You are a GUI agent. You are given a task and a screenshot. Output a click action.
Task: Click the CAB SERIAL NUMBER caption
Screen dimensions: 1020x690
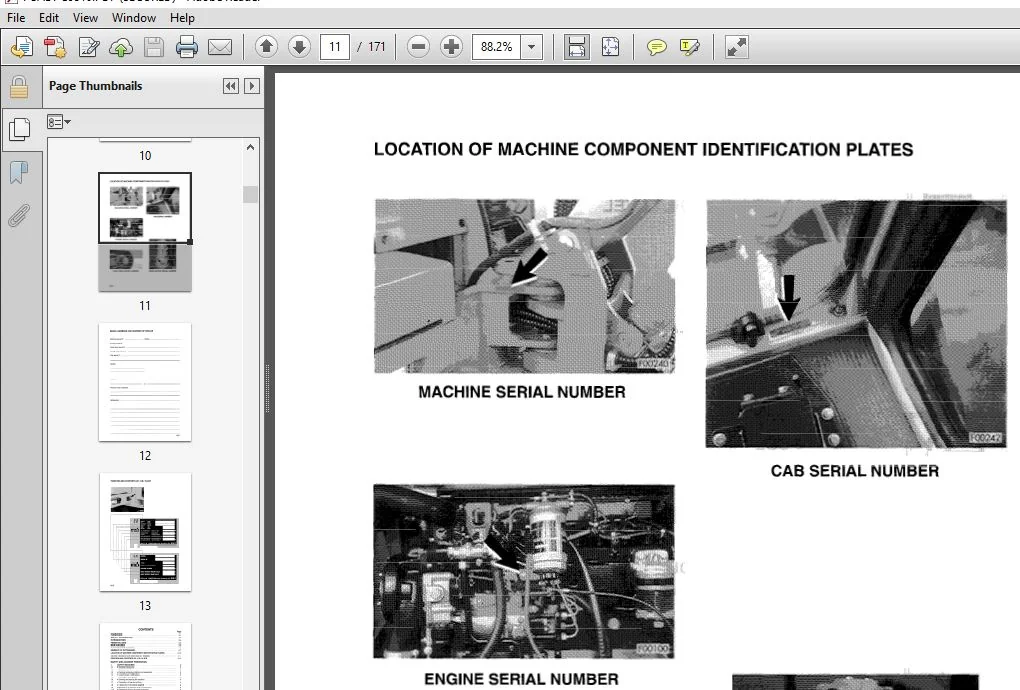(855, 471)
